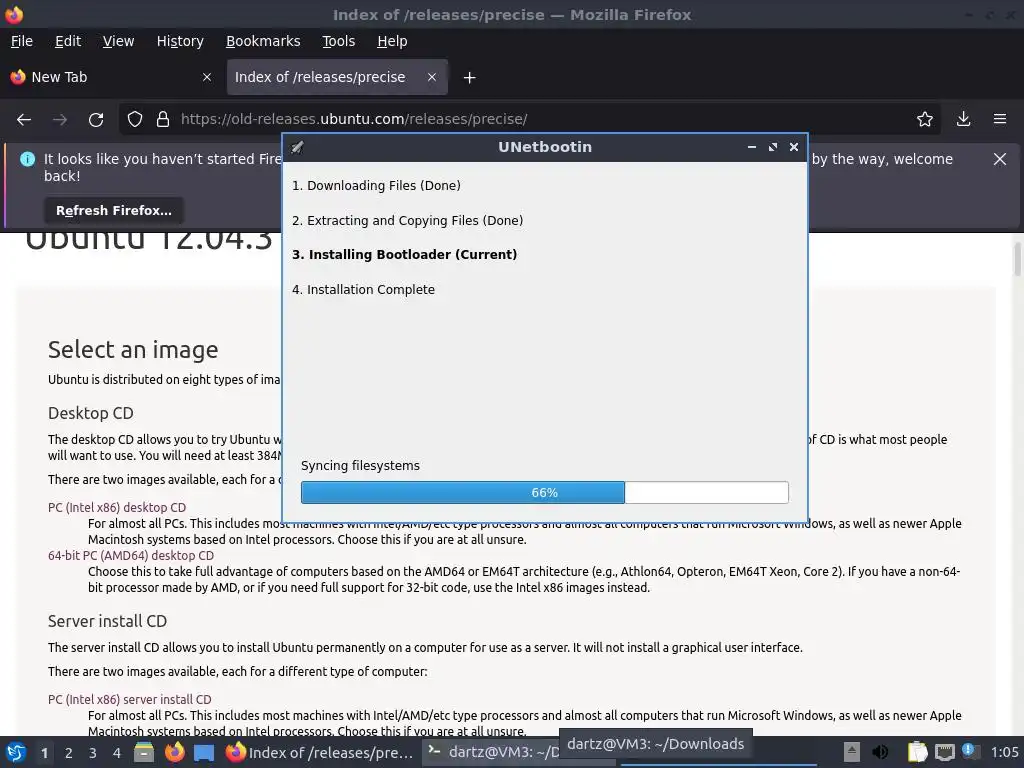Image resolution: width=1024 pixels, height=768 pixels.
Task: Launch Firefox from taskbar quick launch
Action: click(x=174, y=752)
